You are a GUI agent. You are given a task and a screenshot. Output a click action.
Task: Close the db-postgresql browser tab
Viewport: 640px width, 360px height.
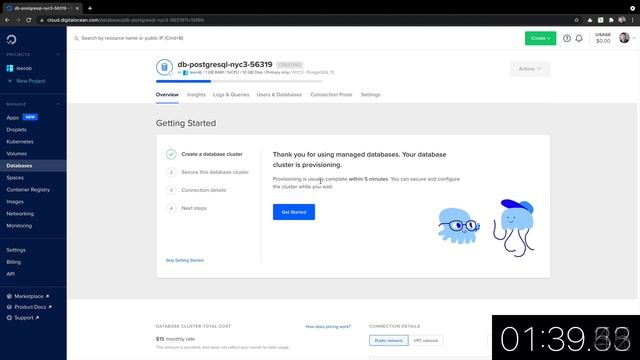77,8
